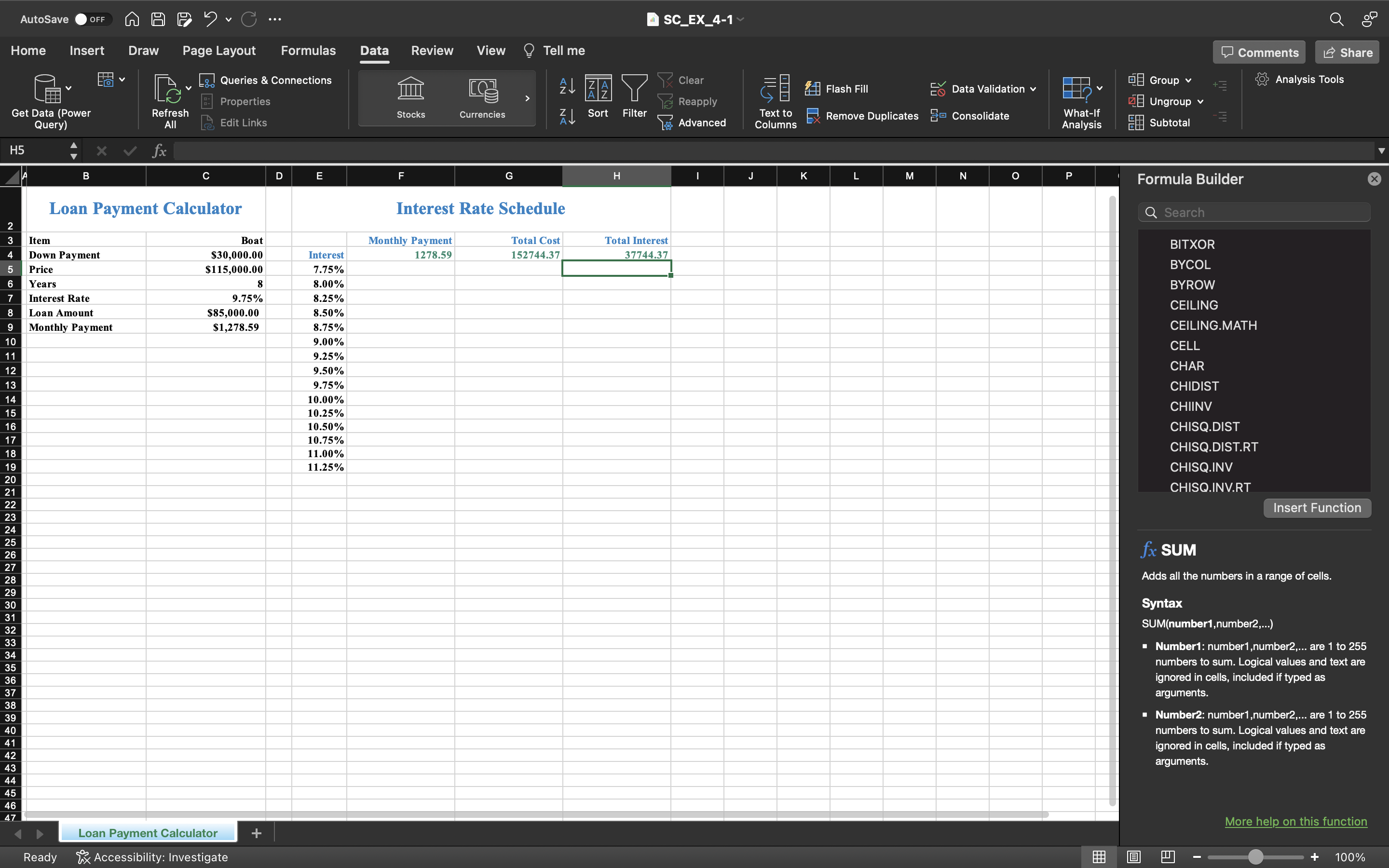Add a new worksheet with plus button
1389x868 pixels.
[x=256, y=832]
